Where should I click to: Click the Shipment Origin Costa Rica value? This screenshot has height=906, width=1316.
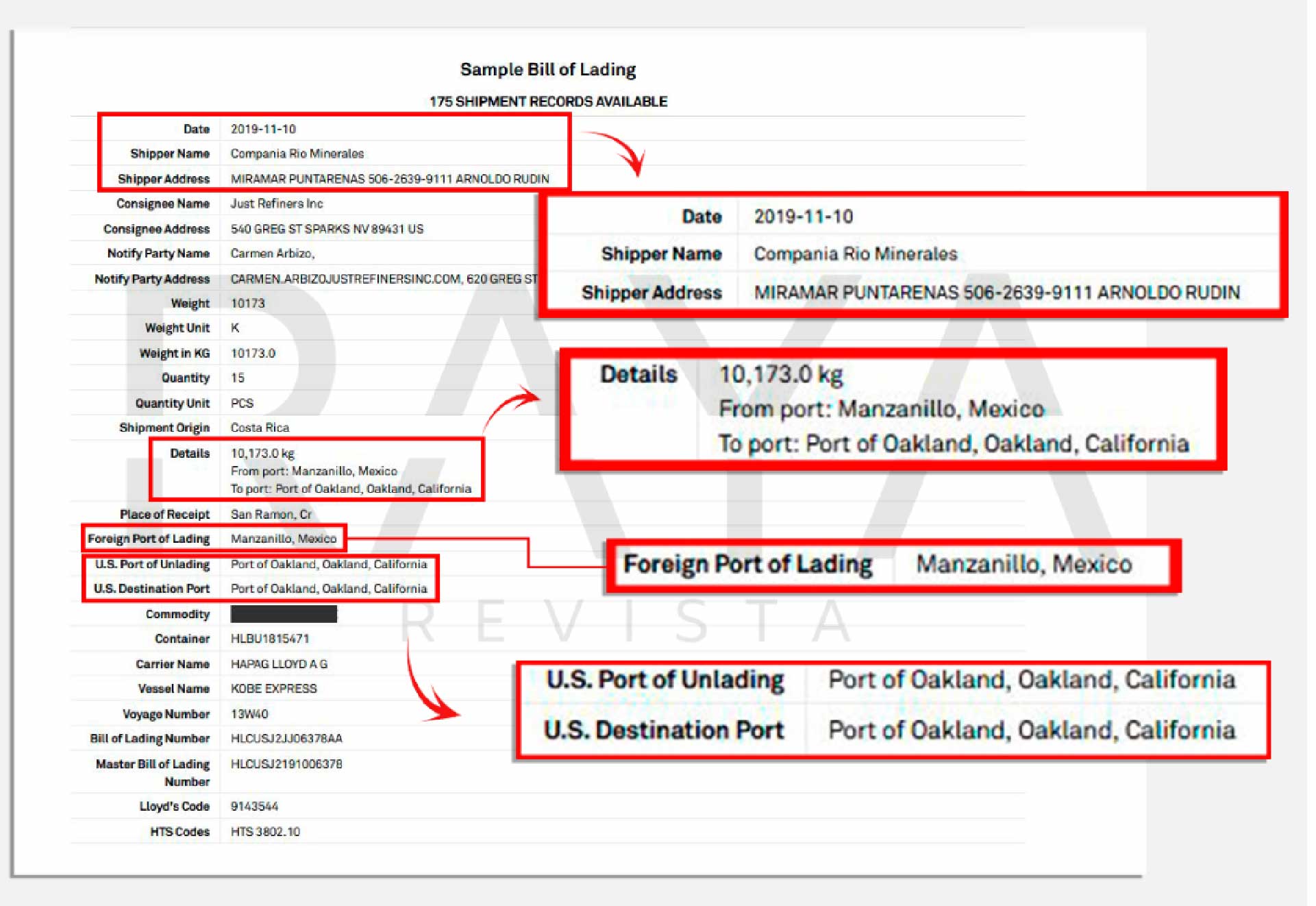point(260,428)
